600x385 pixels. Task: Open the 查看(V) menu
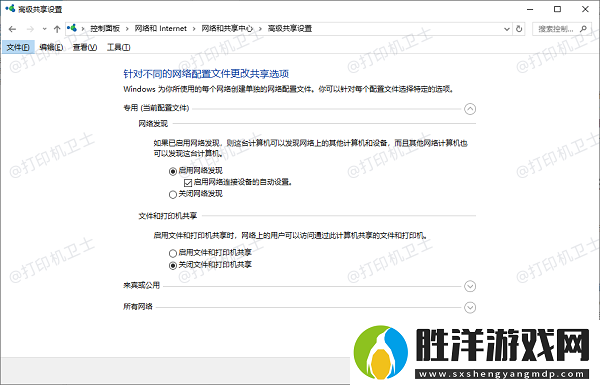[x=85, y=47]
